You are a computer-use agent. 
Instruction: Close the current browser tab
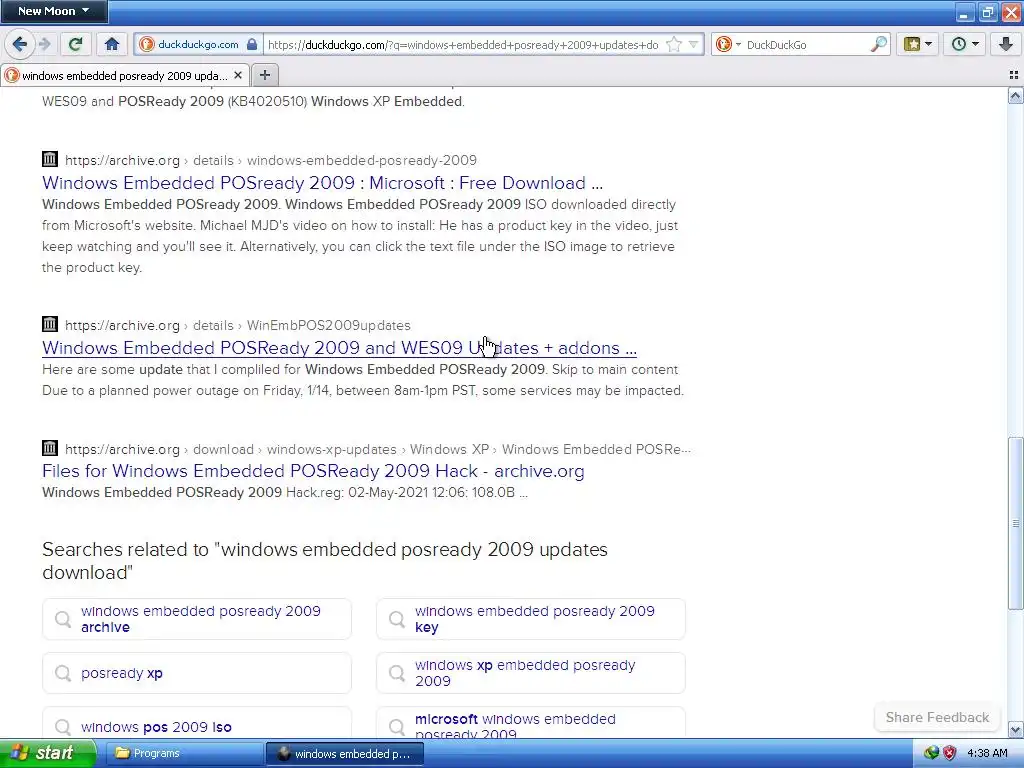[x=238, y=75]
